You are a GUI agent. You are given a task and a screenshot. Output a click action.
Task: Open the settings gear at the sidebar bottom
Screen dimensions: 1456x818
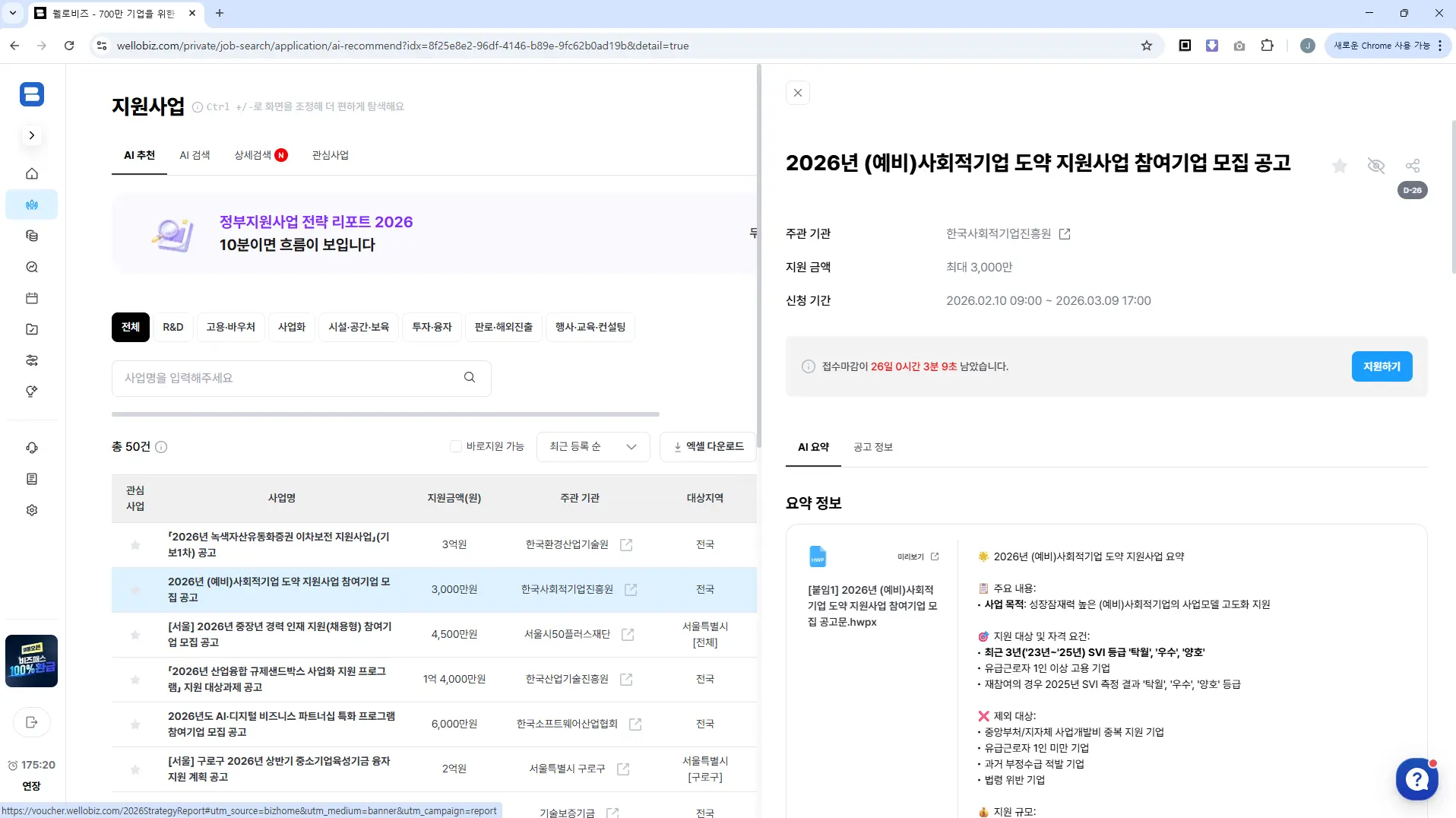point(32,509)
